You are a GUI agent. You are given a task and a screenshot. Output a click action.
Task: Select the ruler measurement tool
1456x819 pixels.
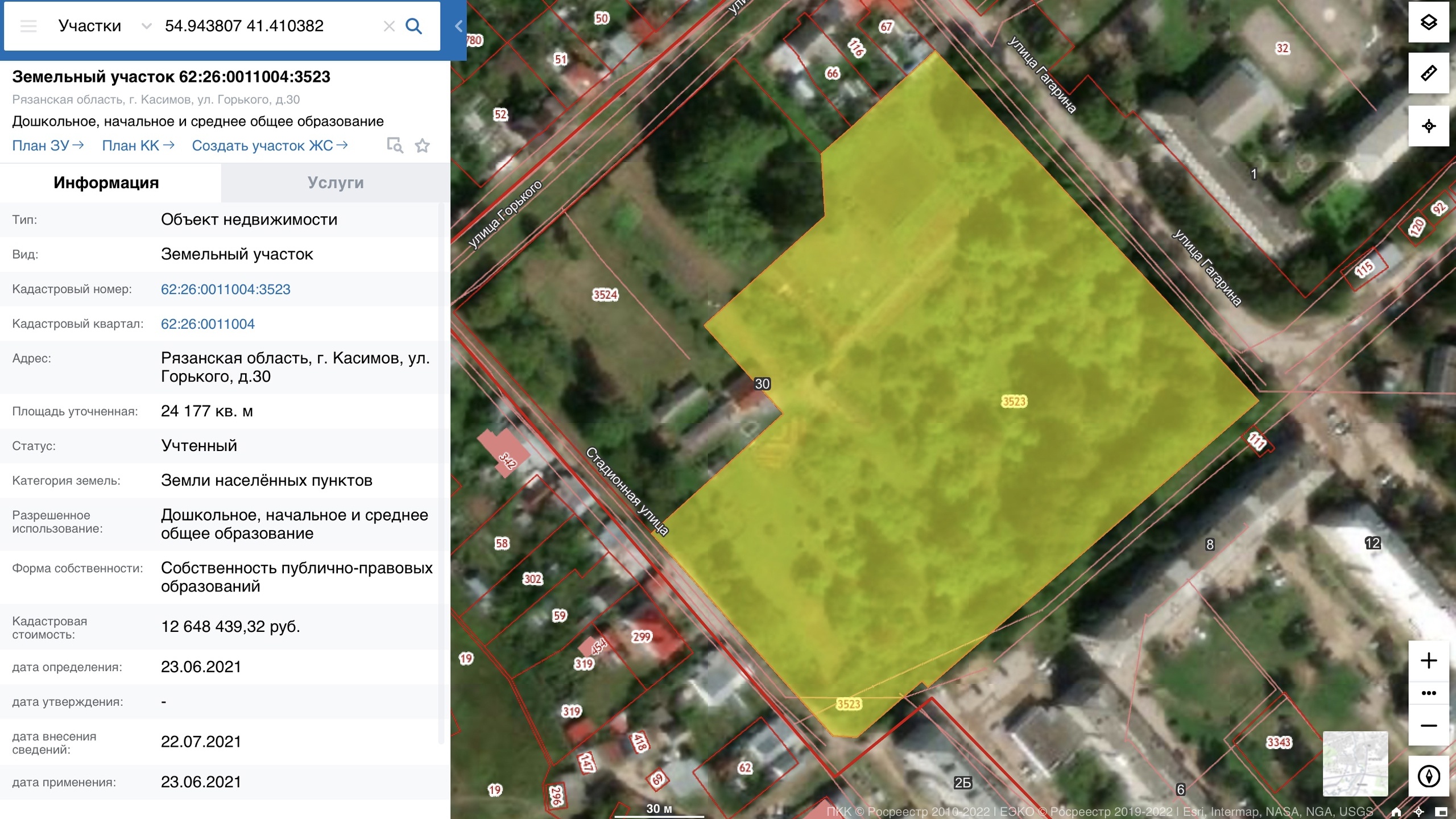1428,73
